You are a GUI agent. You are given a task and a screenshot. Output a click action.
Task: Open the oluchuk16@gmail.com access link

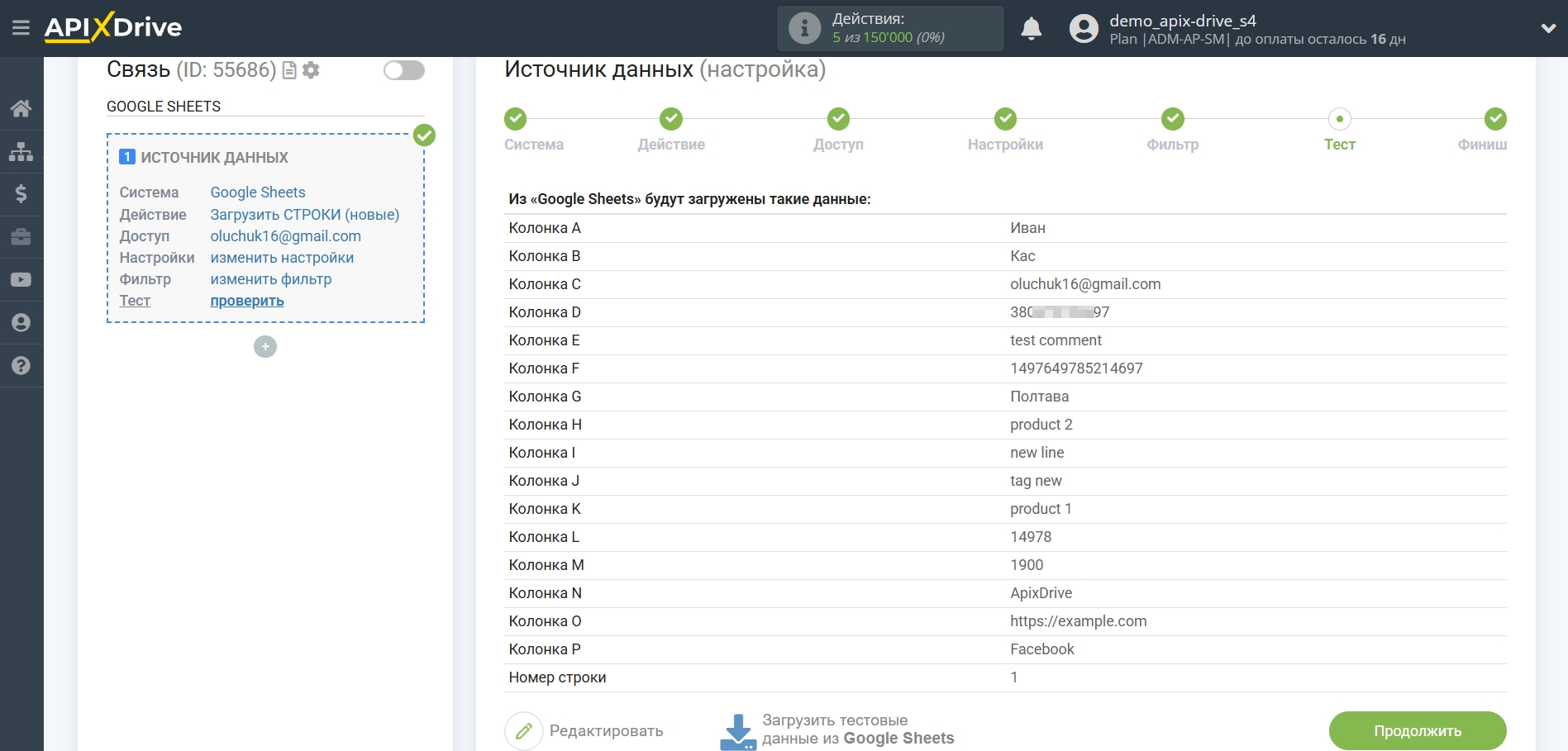[x=286, y=236]
